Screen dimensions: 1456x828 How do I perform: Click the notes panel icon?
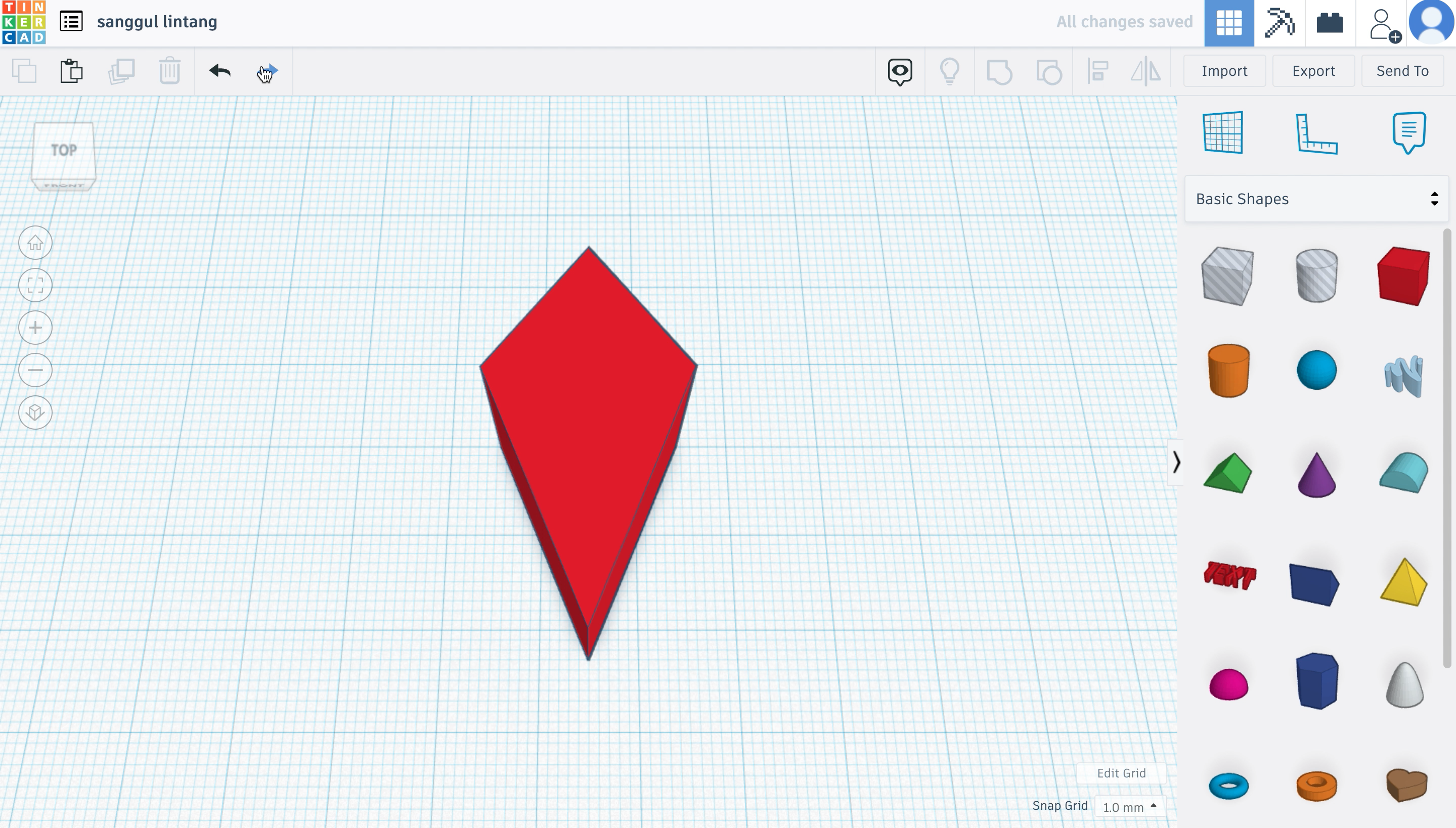click(1408, 132)
